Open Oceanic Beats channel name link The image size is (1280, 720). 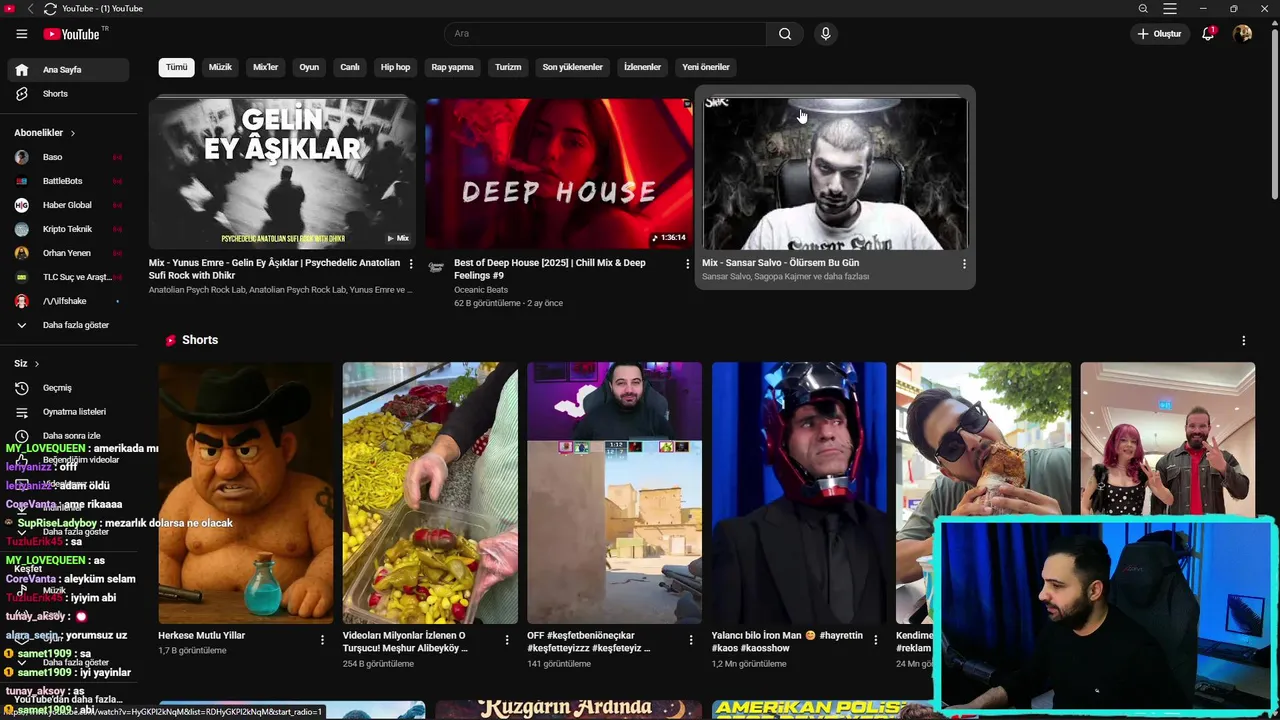click(481, 290)
